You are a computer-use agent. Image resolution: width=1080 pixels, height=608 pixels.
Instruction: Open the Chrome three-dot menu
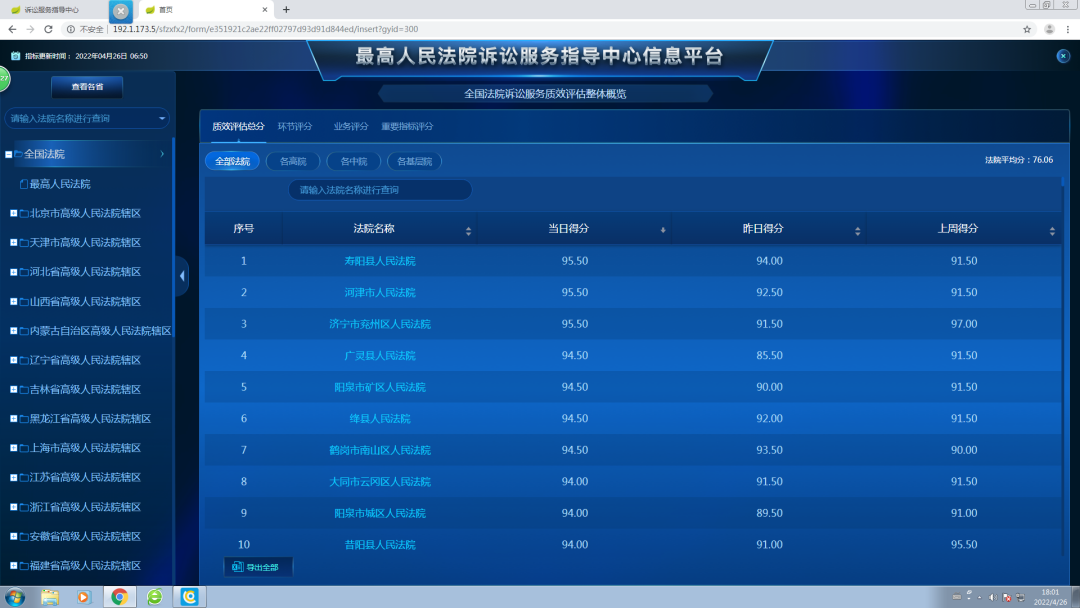tap(1066, 29)
